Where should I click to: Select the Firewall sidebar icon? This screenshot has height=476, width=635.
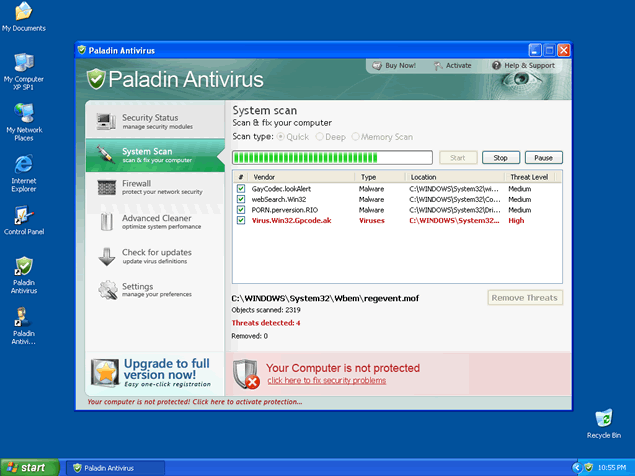point(106,188)
